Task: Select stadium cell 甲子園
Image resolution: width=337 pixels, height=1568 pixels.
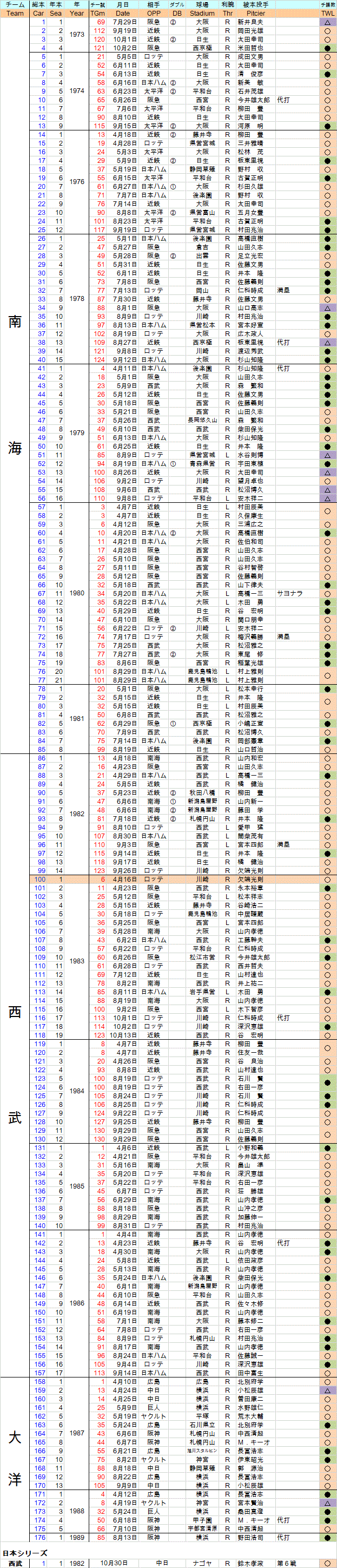Action: (x=202, y=1520)
